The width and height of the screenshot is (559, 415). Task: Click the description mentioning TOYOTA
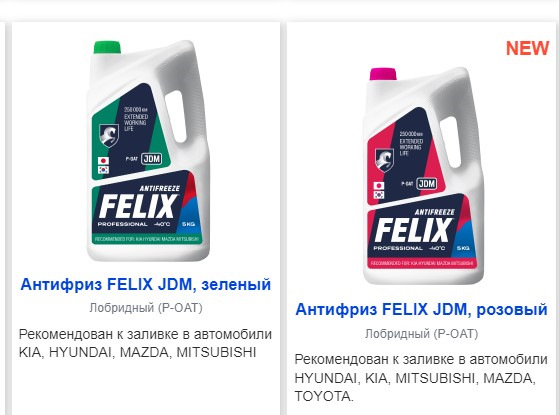pos(421,378)
